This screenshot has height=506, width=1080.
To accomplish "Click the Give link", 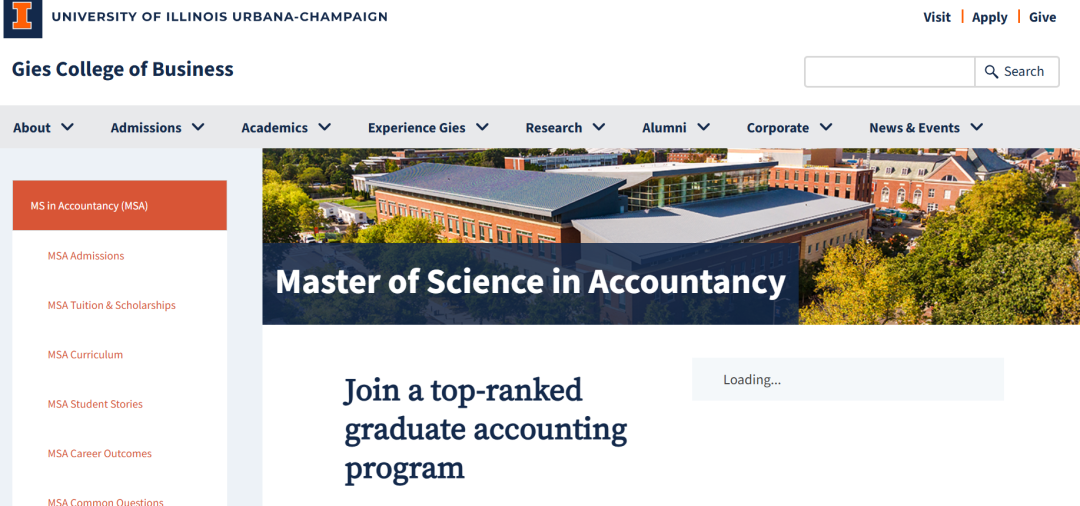I will 1042,17.
